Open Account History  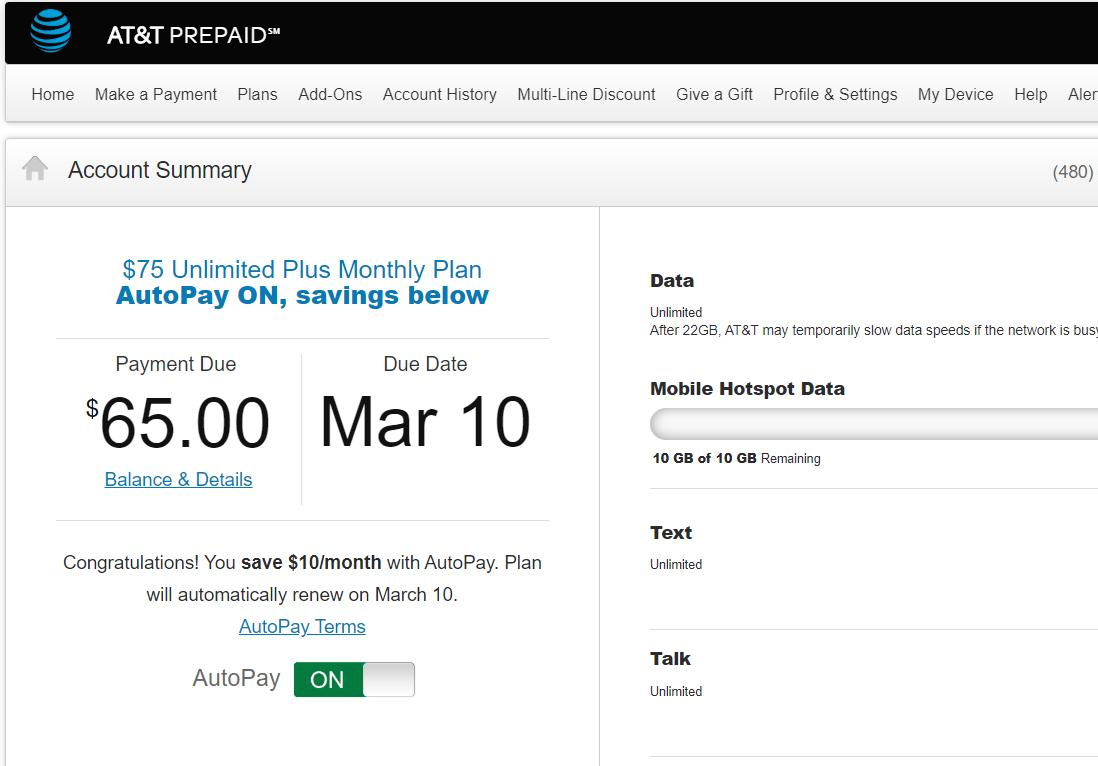439,95
